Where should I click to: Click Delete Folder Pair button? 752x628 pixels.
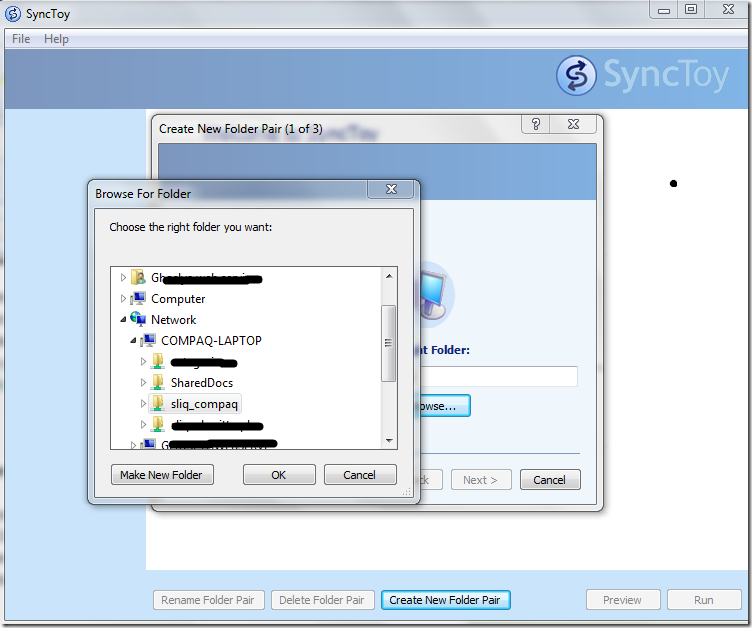322,600
